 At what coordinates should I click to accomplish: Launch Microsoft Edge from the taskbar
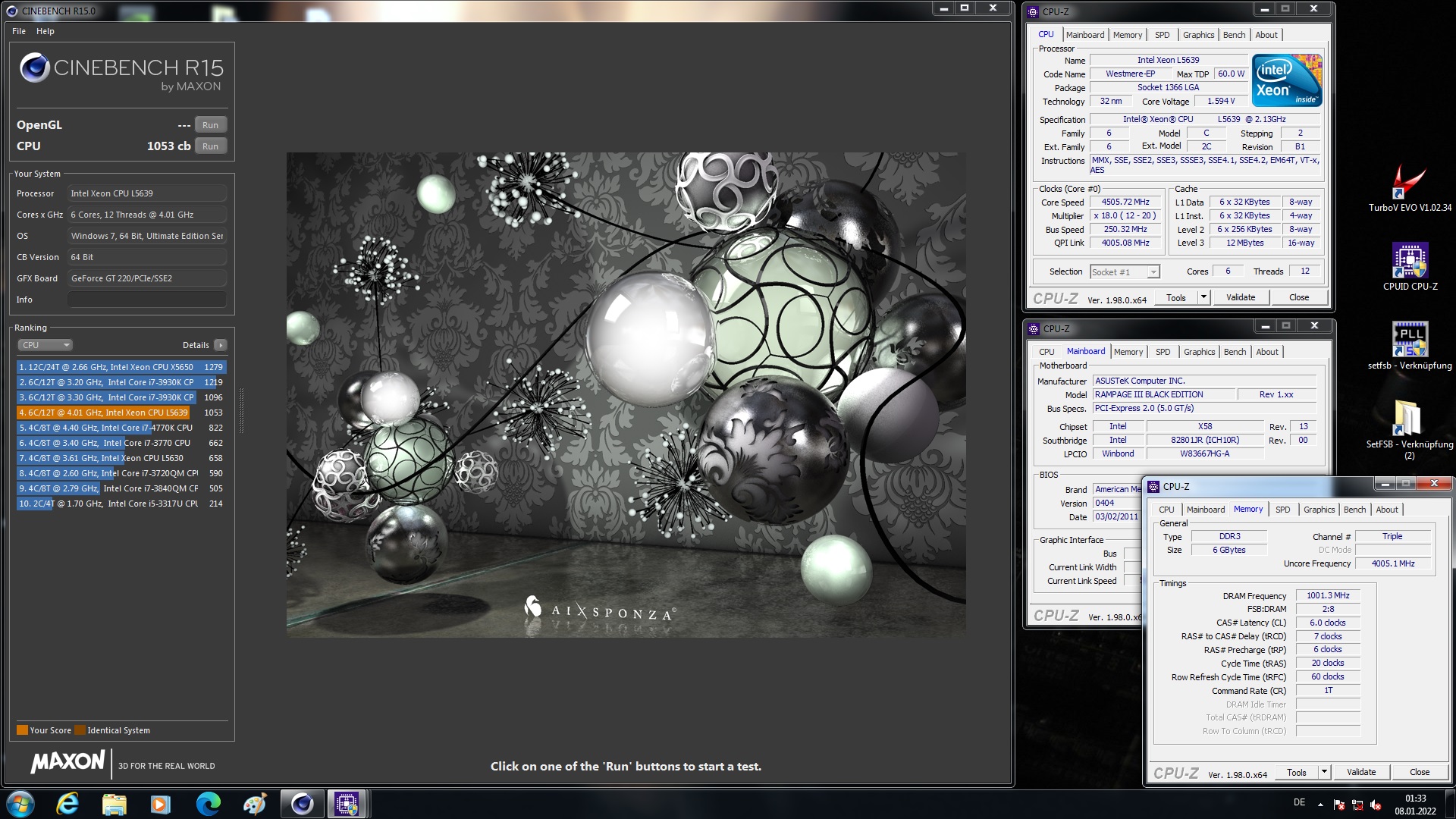[x=208, y=804]
